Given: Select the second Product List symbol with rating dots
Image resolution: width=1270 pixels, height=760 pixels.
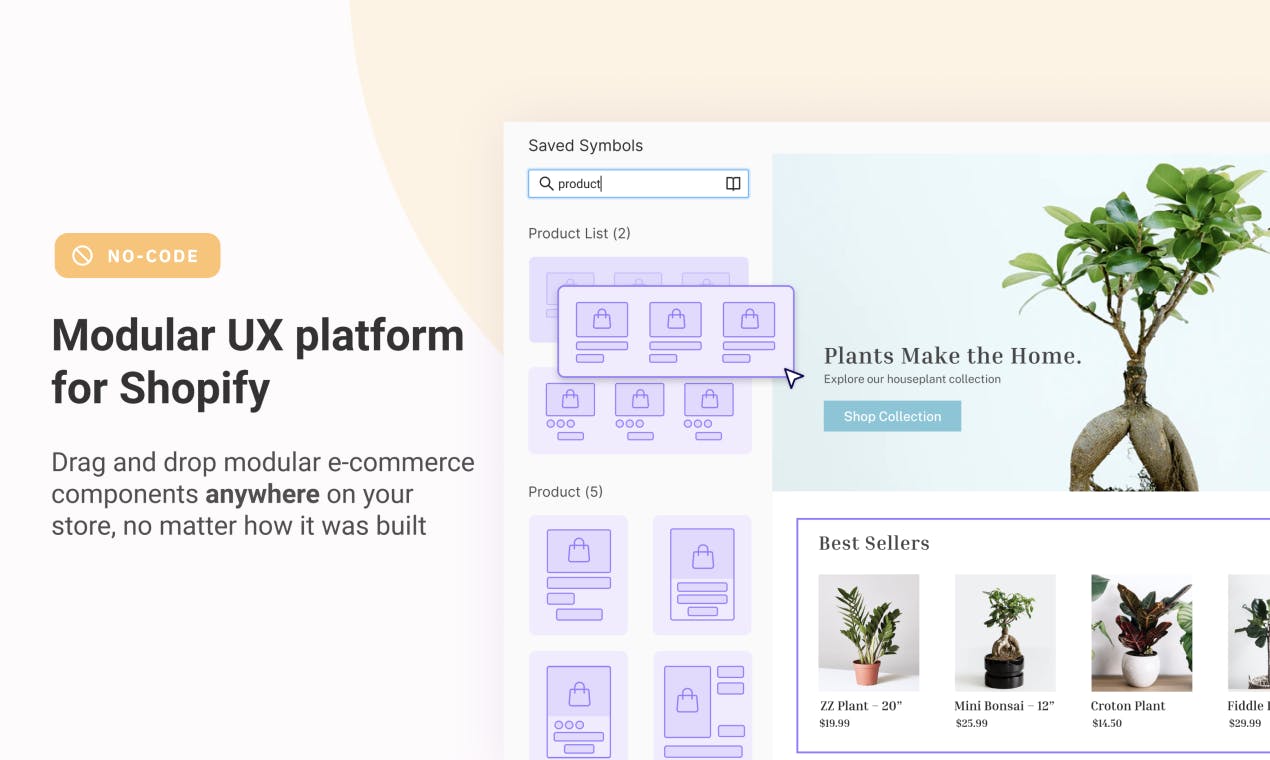Looking at the screenshot, I should point(640,411).
